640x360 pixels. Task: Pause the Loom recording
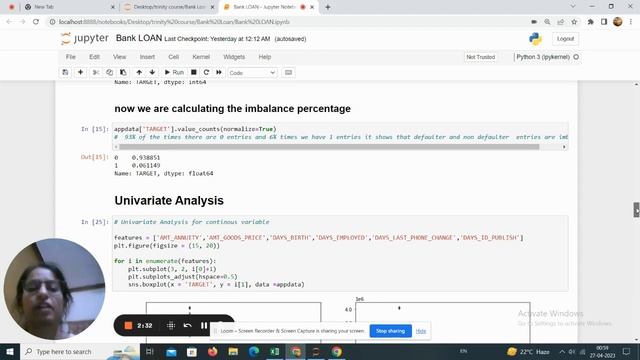[204, 325]
